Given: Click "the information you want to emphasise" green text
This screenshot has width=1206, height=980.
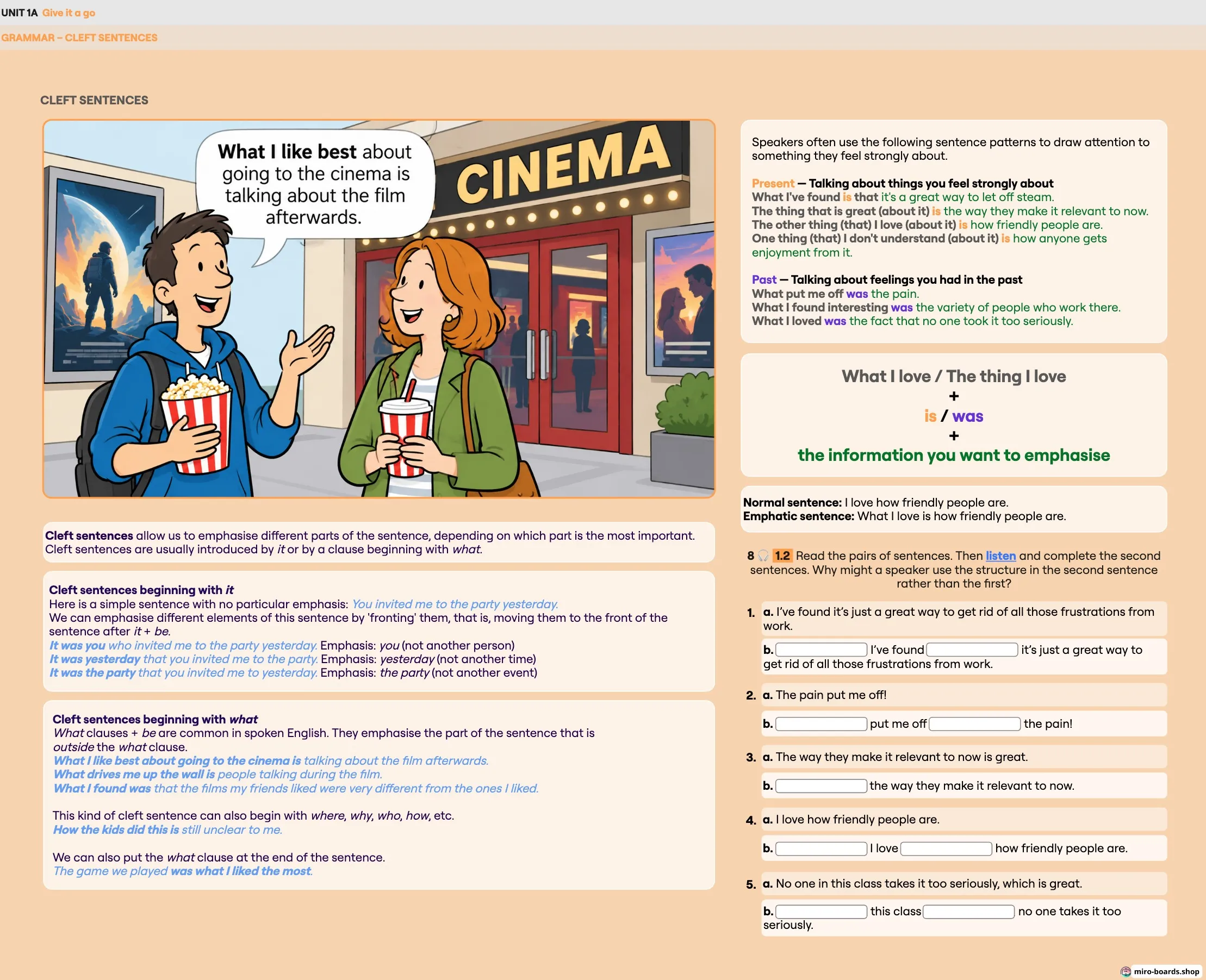Looking at the screenshot, I should 954,455.
